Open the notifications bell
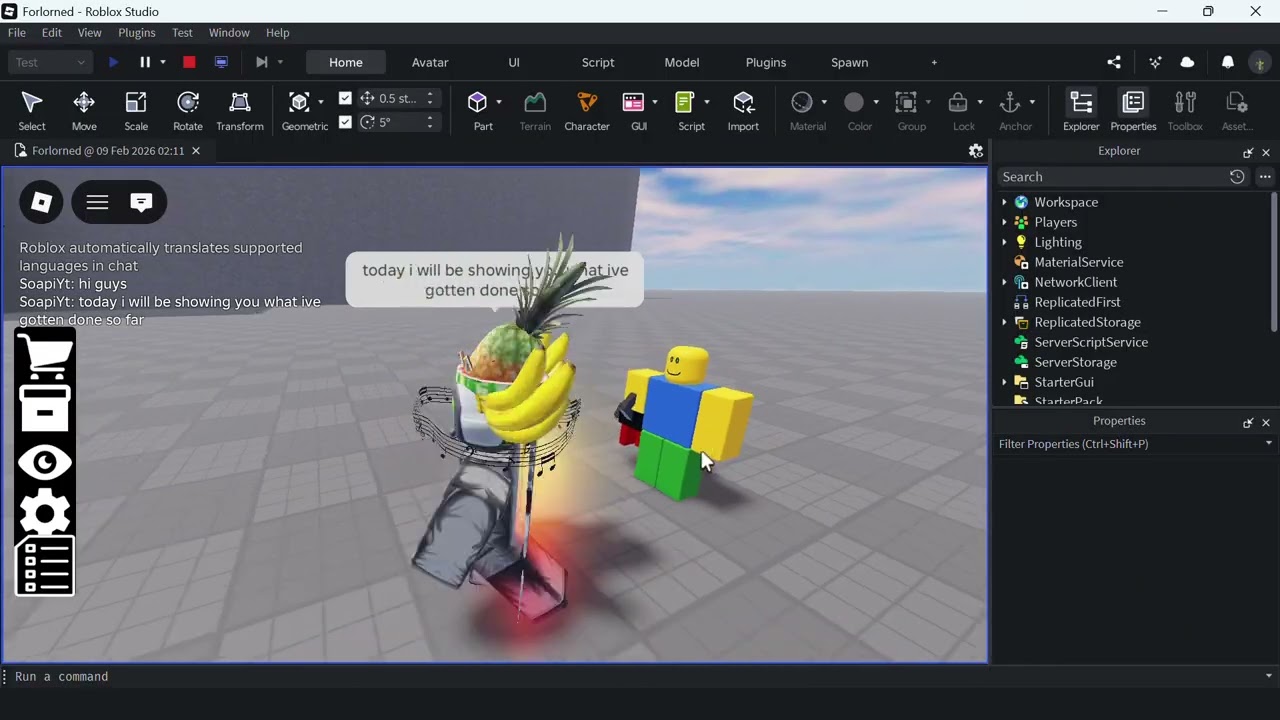1280x720 pixels. (1228, 62)
